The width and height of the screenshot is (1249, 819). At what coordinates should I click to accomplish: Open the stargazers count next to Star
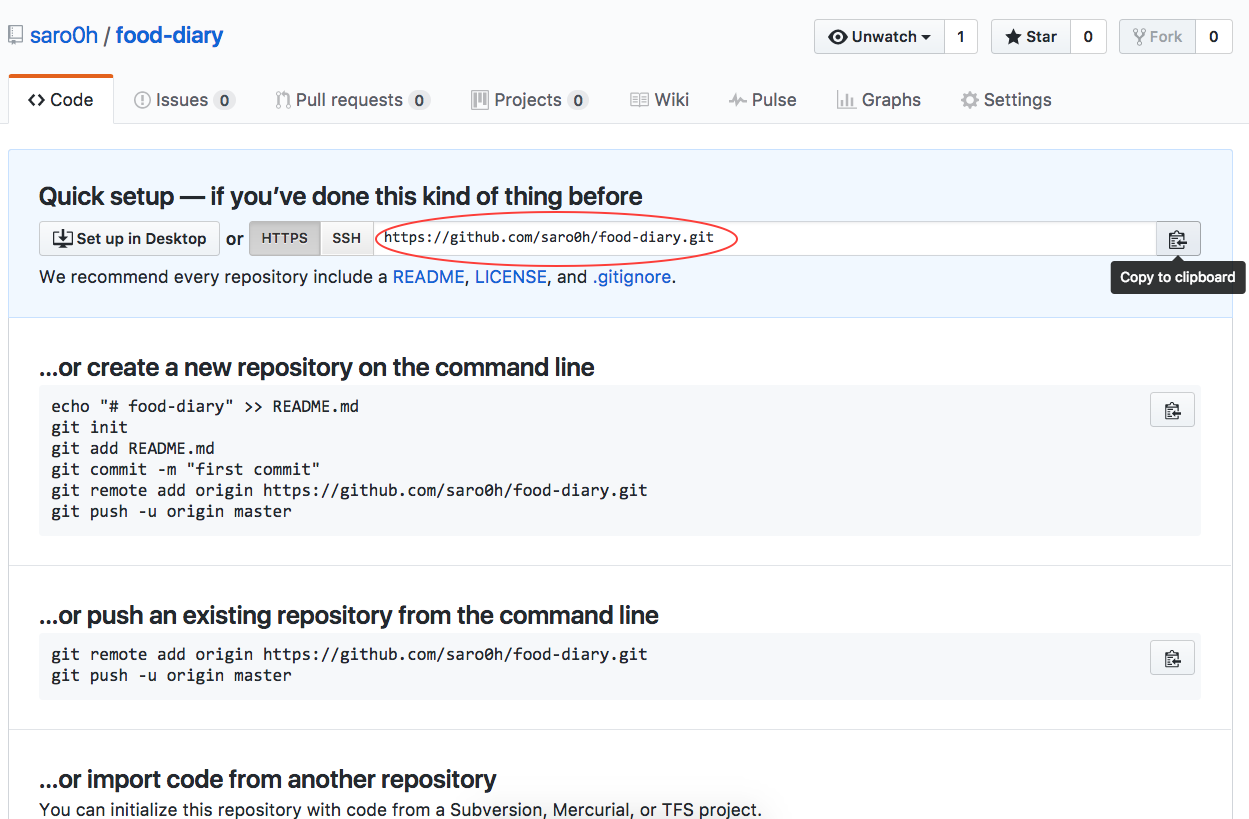coord(1087,37)
